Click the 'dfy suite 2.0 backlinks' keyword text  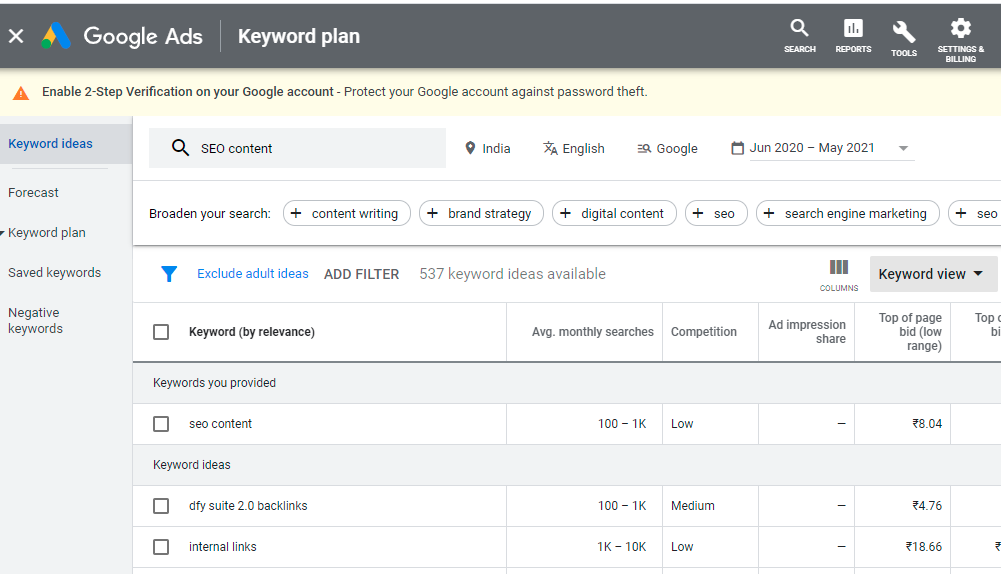tap(248, 506)
